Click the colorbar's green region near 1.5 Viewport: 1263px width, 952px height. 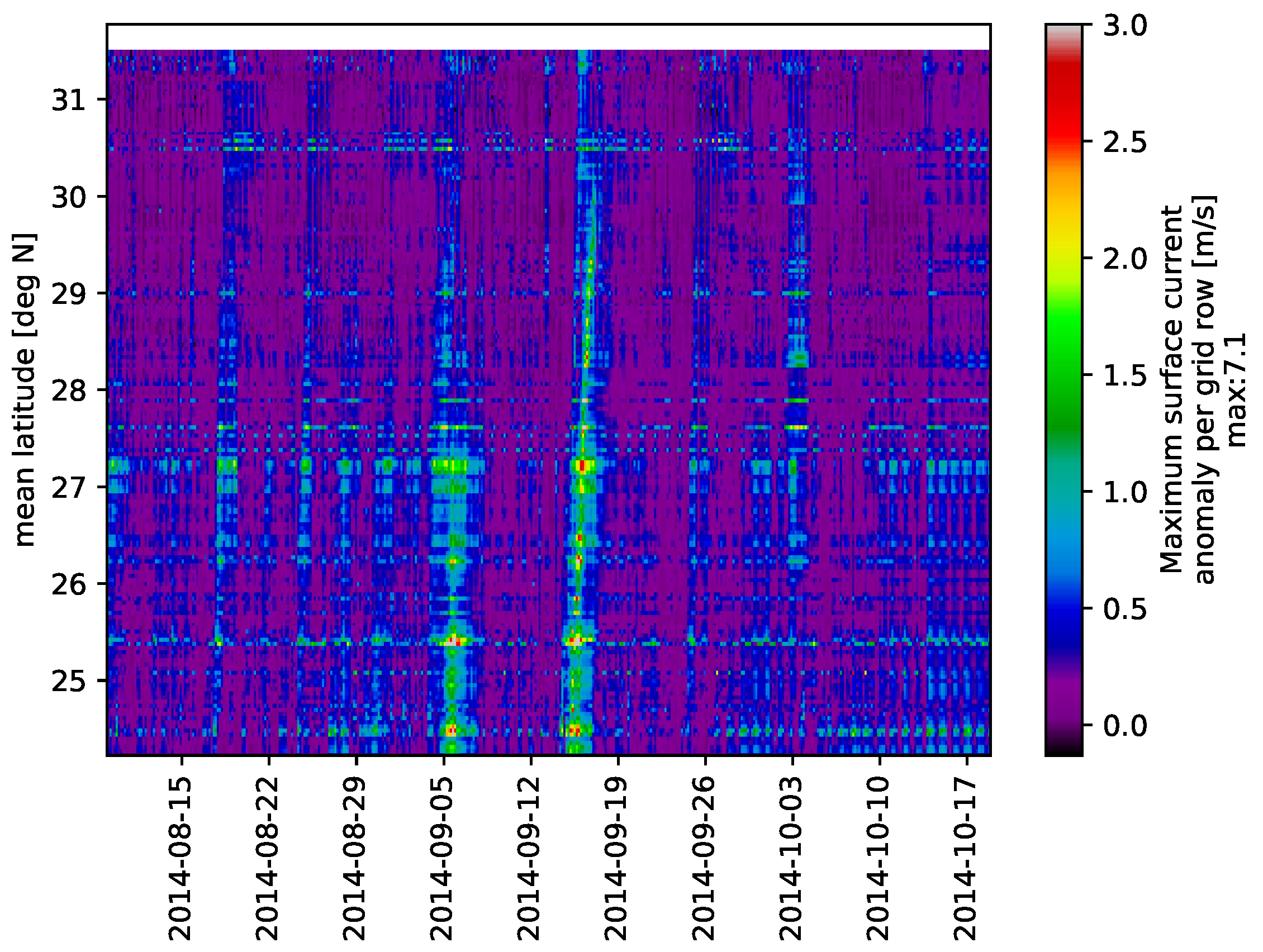coord(1063,374)
